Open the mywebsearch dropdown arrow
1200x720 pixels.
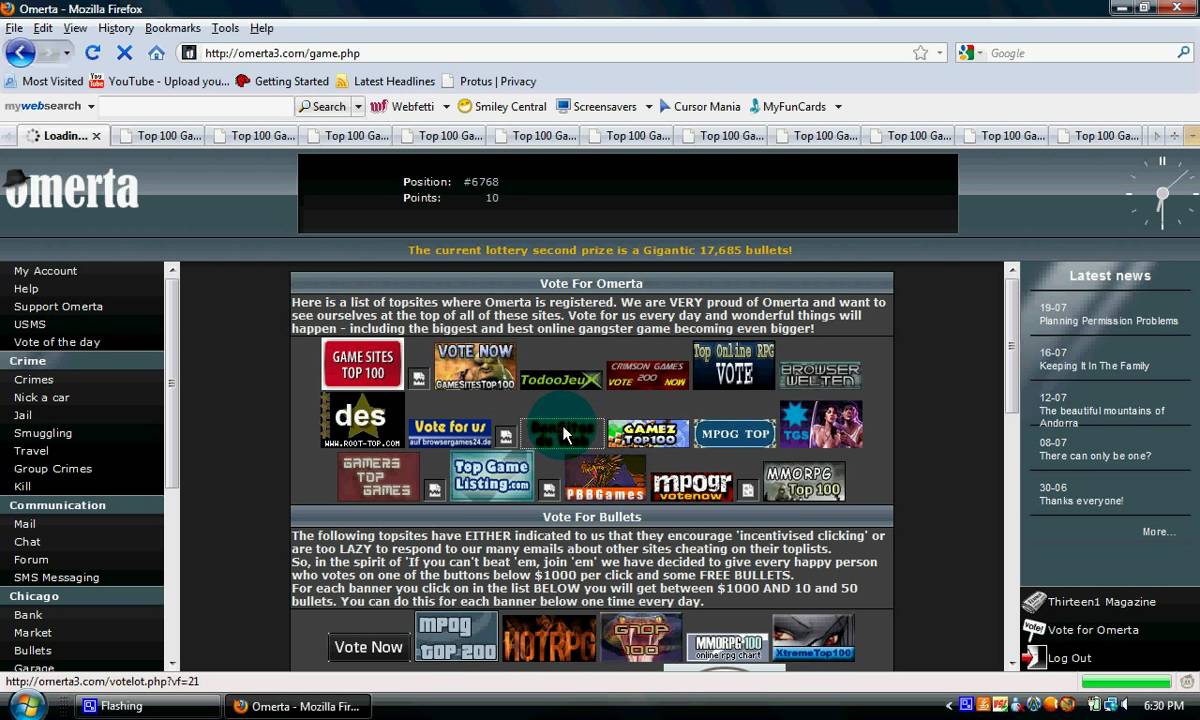[x=91, y=107]
